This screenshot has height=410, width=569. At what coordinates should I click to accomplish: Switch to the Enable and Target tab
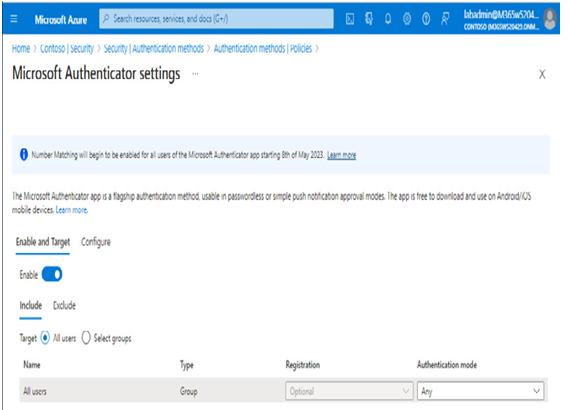43,242
